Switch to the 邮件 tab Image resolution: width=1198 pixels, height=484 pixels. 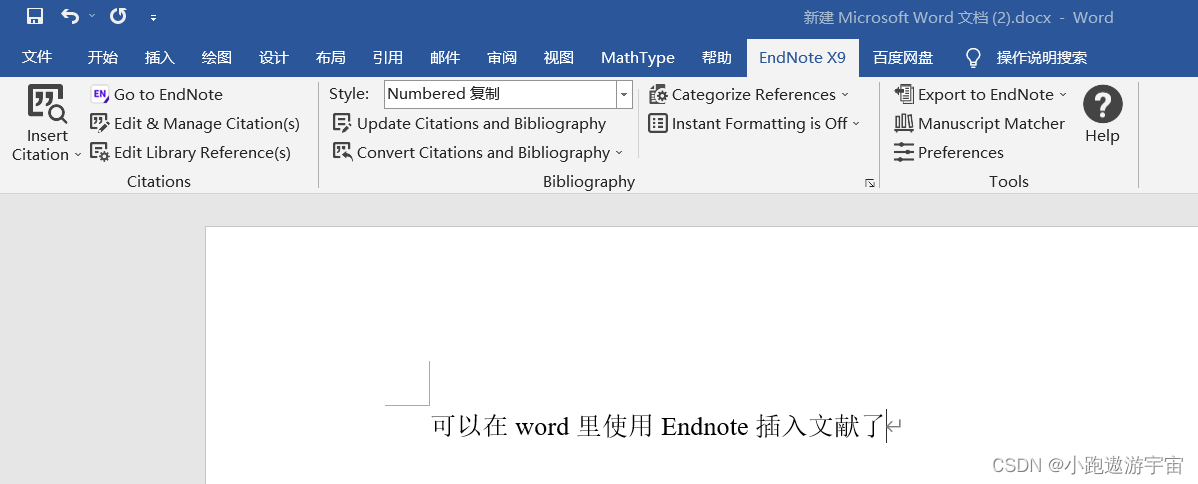445,57
